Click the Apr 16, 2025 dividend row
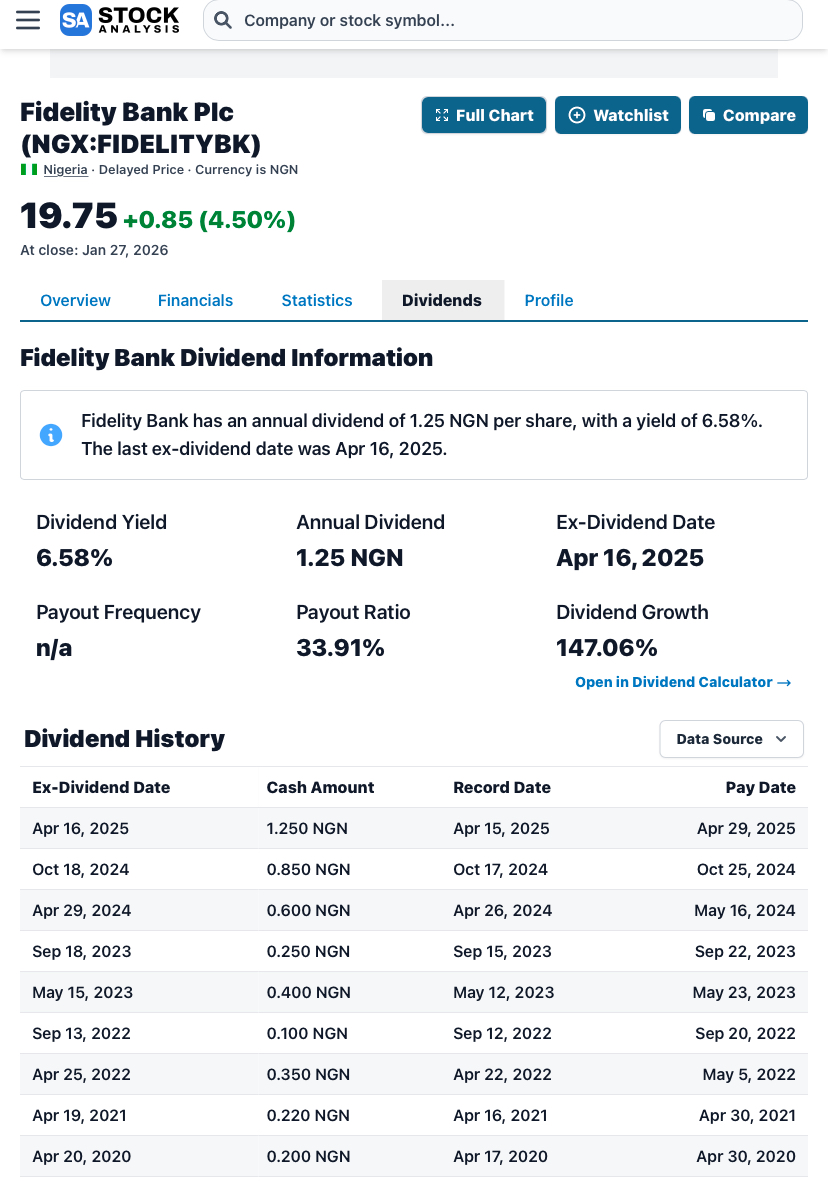828x1182 pixels. [413, 828]
